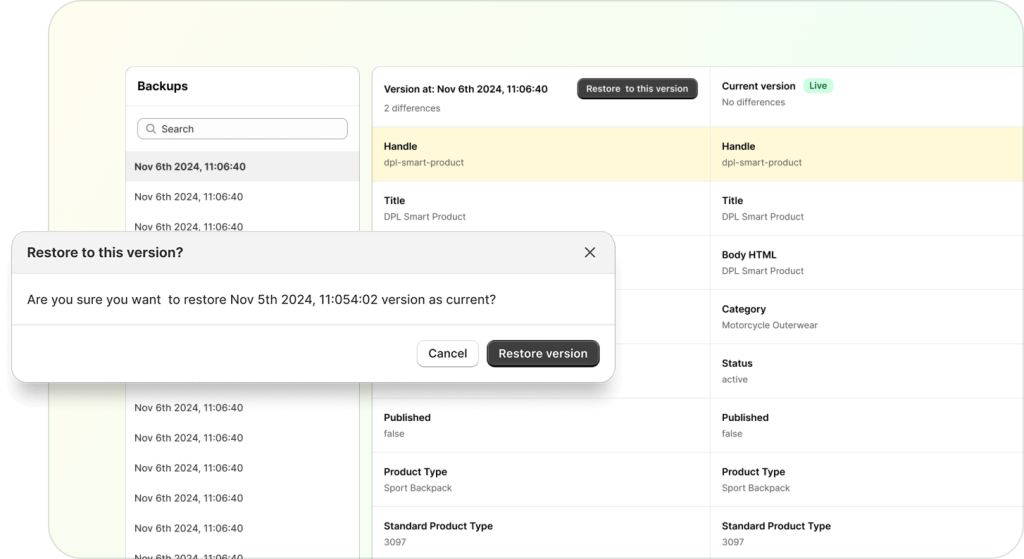This screenshot has width=1024, height=559.
Task: Click the 2 differences text under Version at
Action: (x=412, y=108)
